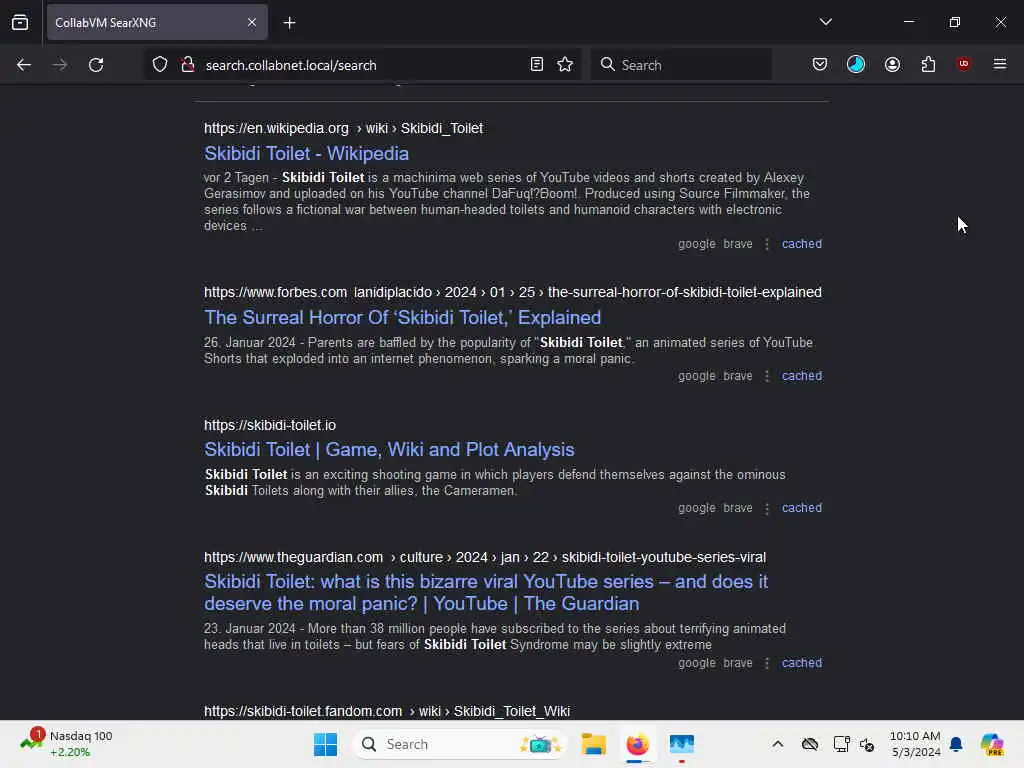Open Skibidi Toilet Game, Wiki result
This screenshot has width=1024, height=768.
389,449
